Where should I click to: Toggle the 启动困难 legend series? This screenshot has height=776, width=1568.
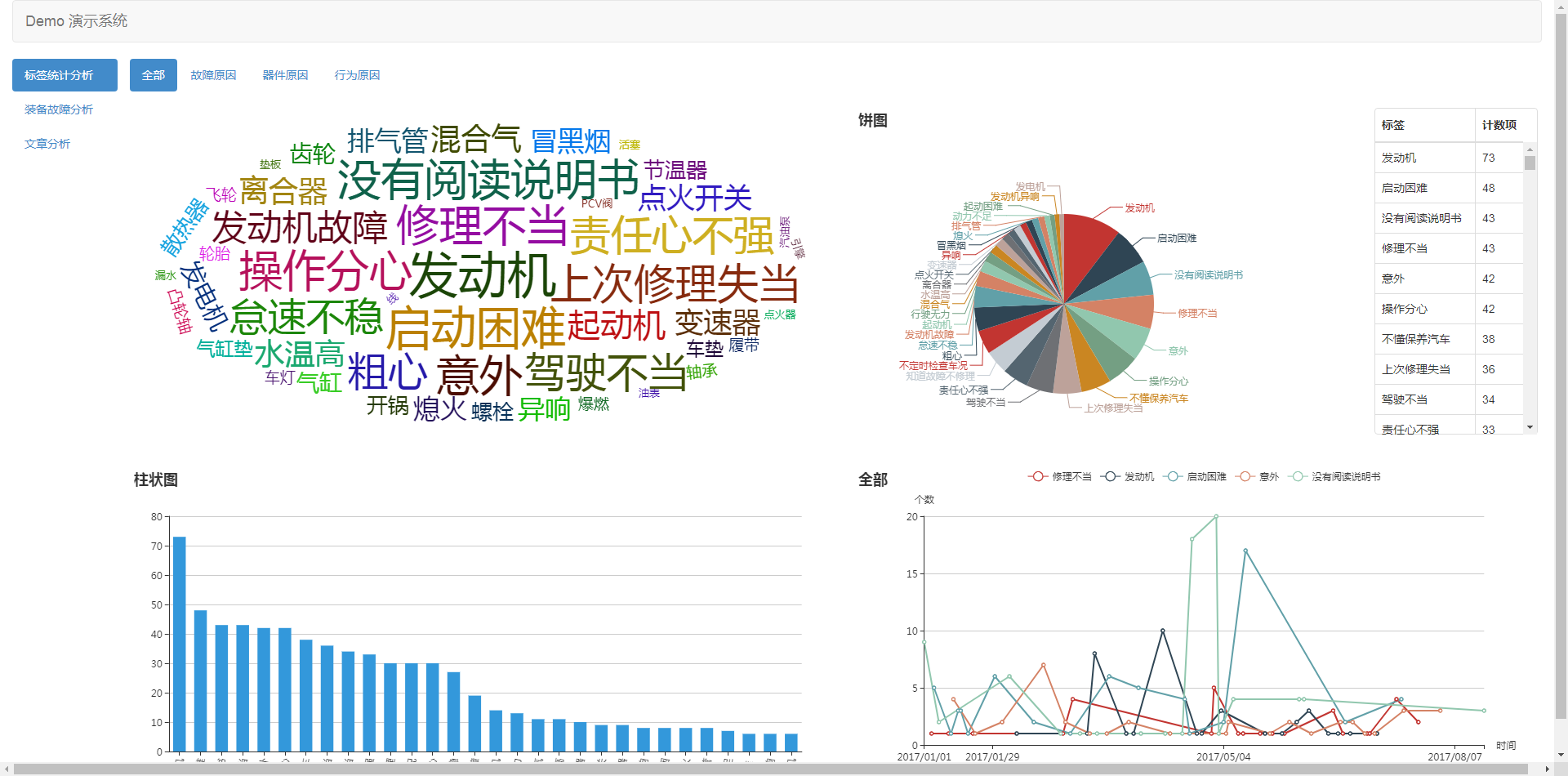pos(1196,476)
